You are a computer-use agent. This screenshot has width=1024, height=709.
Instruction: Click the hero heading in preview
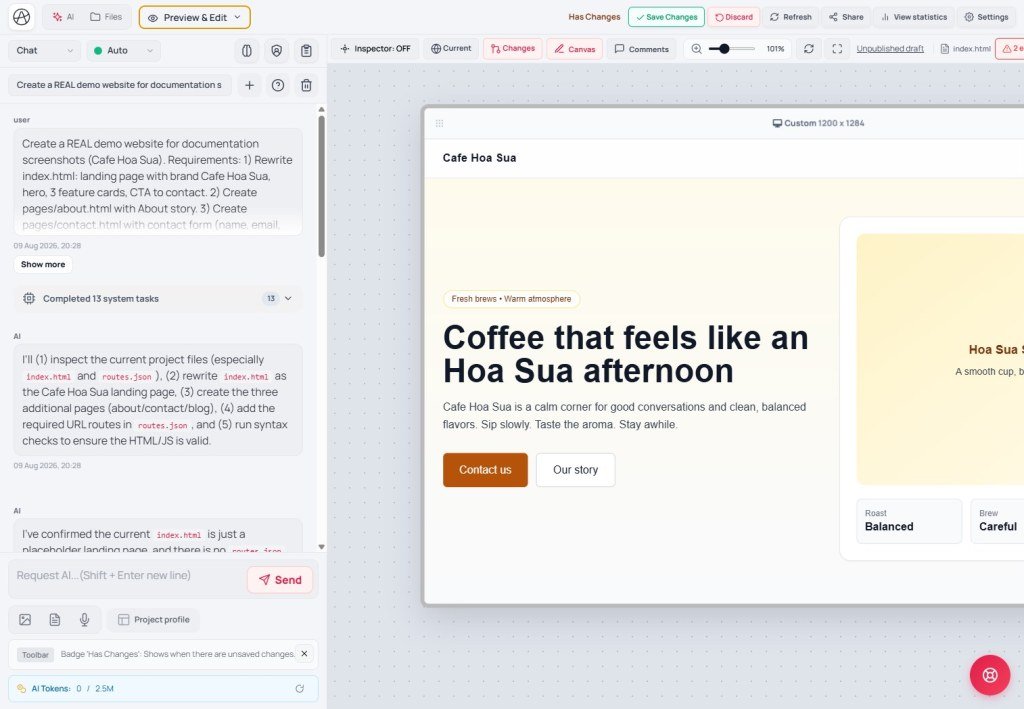point(626,354)
